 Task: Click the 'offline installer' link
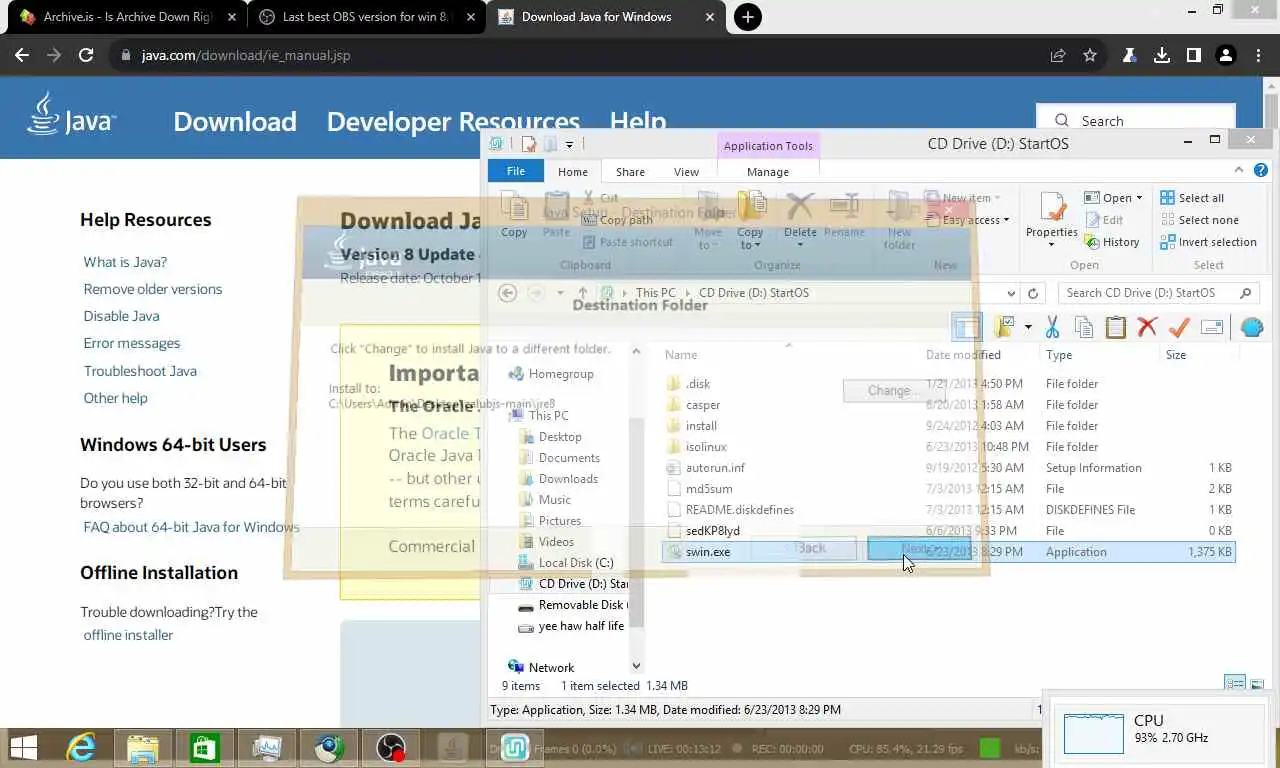[x=128, y=635]
